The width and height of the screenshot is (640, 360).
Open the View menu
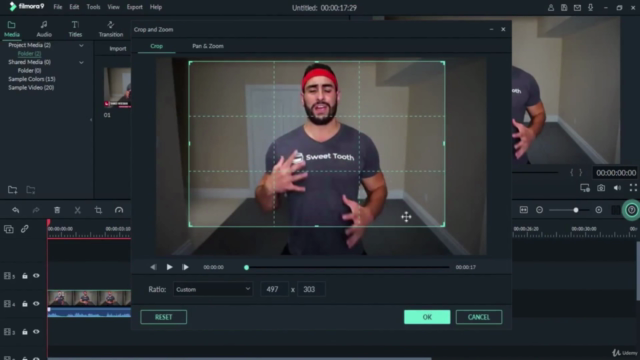(x=113, y=7)
